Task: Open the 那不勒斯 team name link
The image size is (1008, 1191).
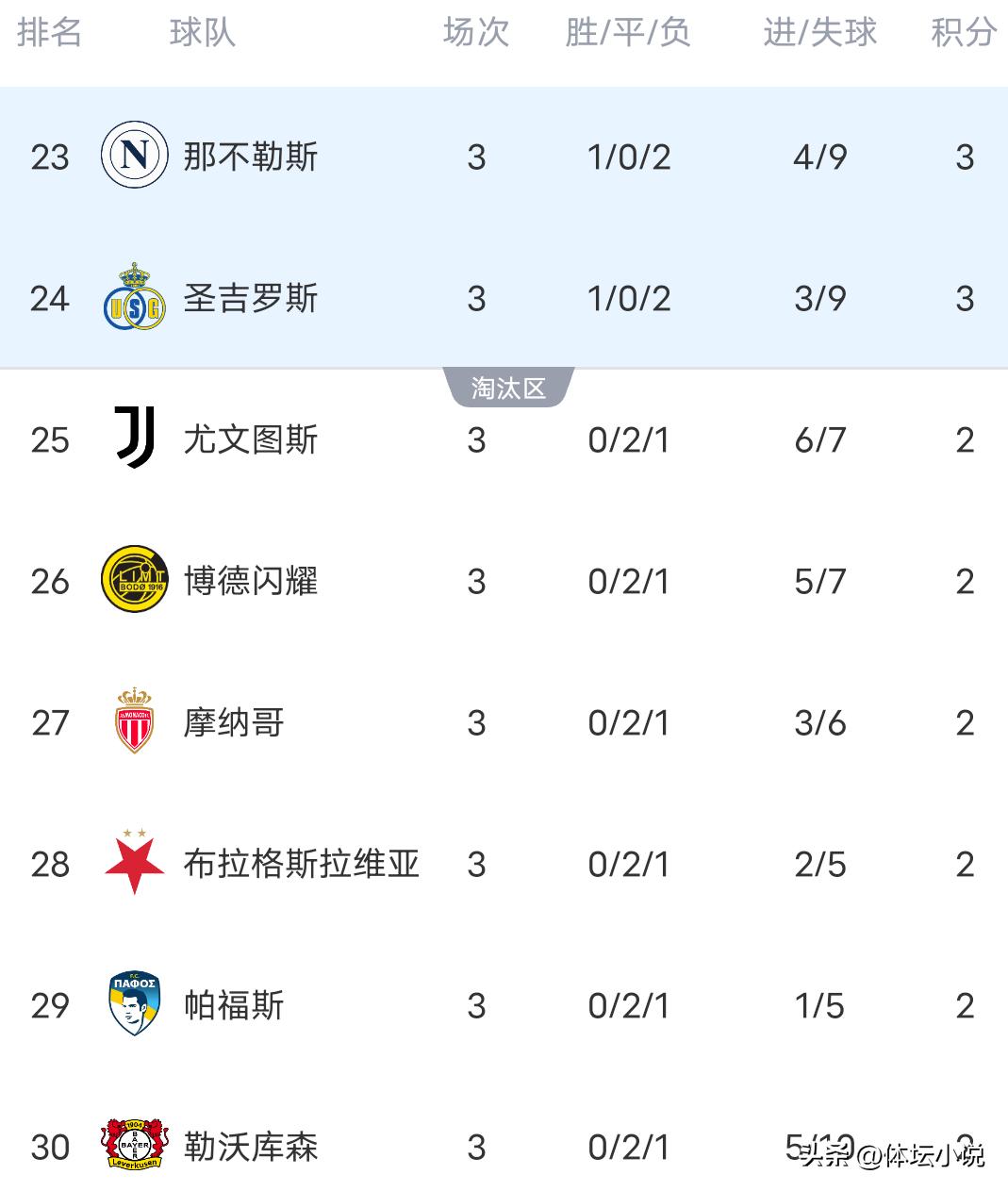Action: pyautogui.click(x=251, y=157)
